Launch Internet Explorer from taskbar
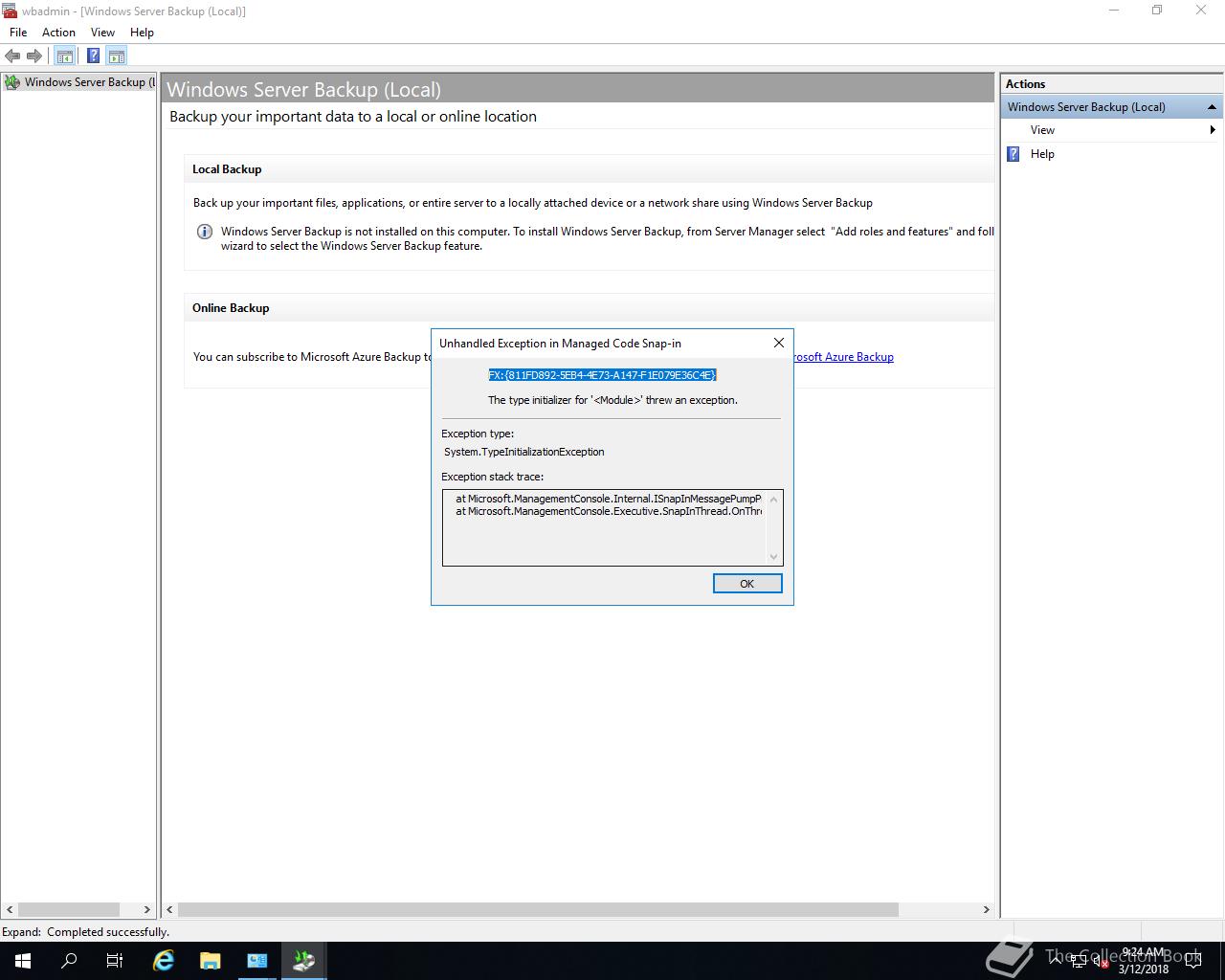Viewport: 1225px width, 980px height. 164,961
